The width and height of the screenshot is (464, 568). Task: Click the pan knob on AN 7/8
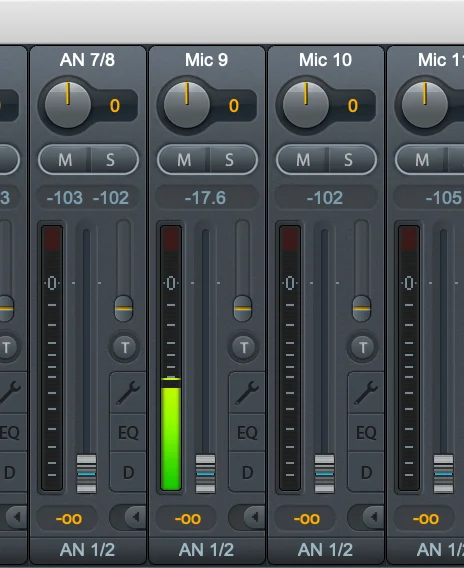tap(68, 105)
